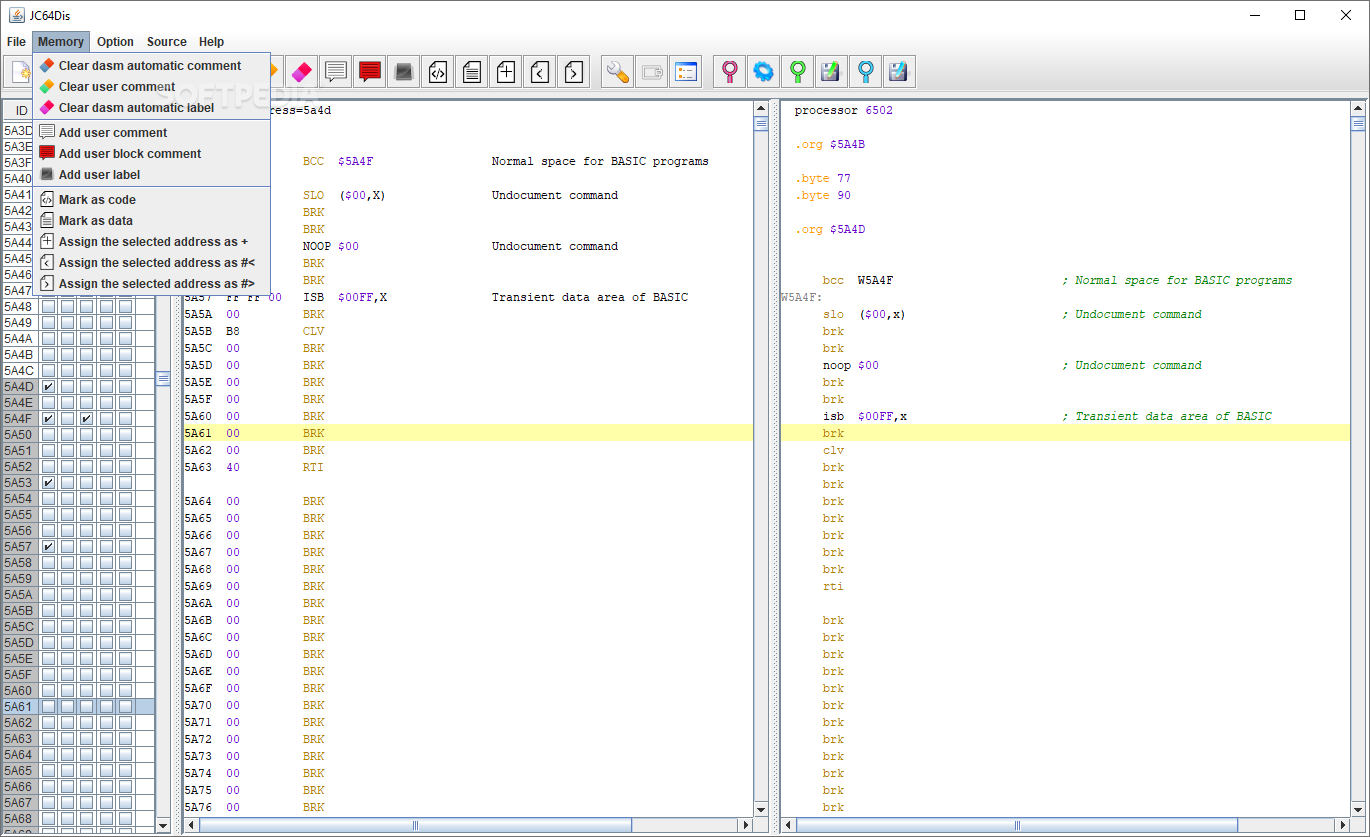Click the processor 6502 line in source pane

(844, 110)
